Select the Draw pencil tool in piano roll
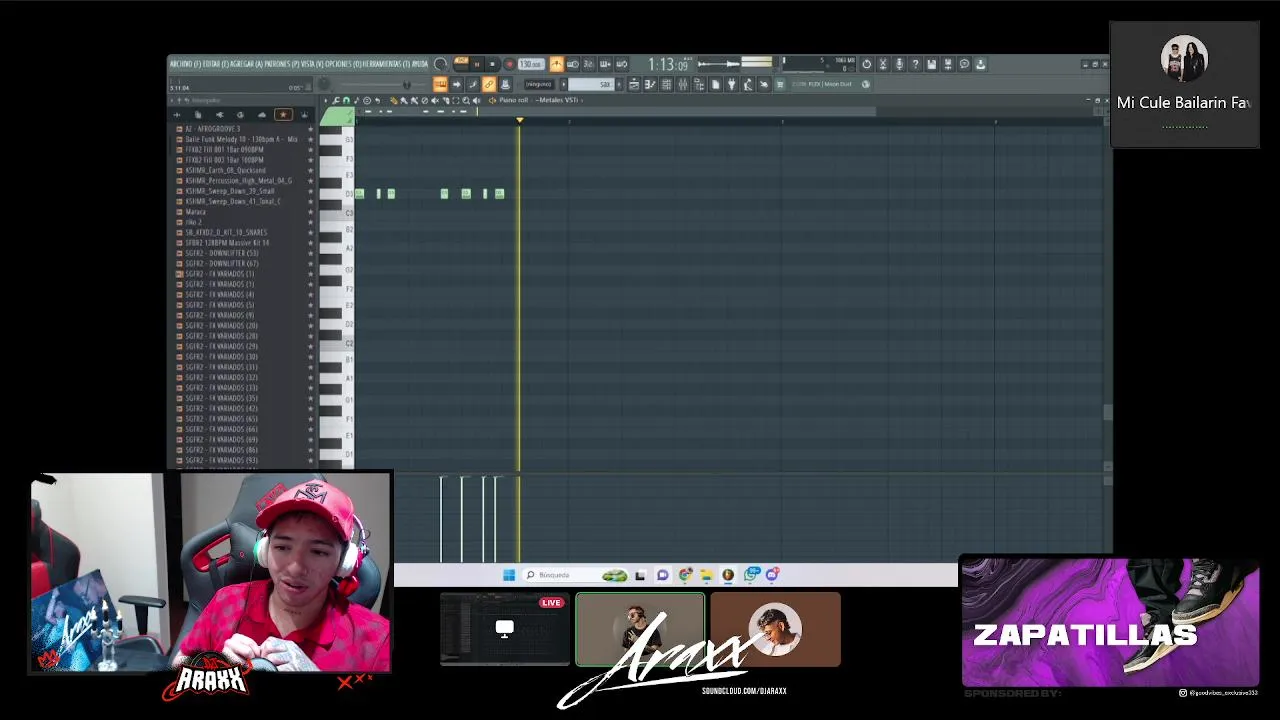 [x=394, y=100]
